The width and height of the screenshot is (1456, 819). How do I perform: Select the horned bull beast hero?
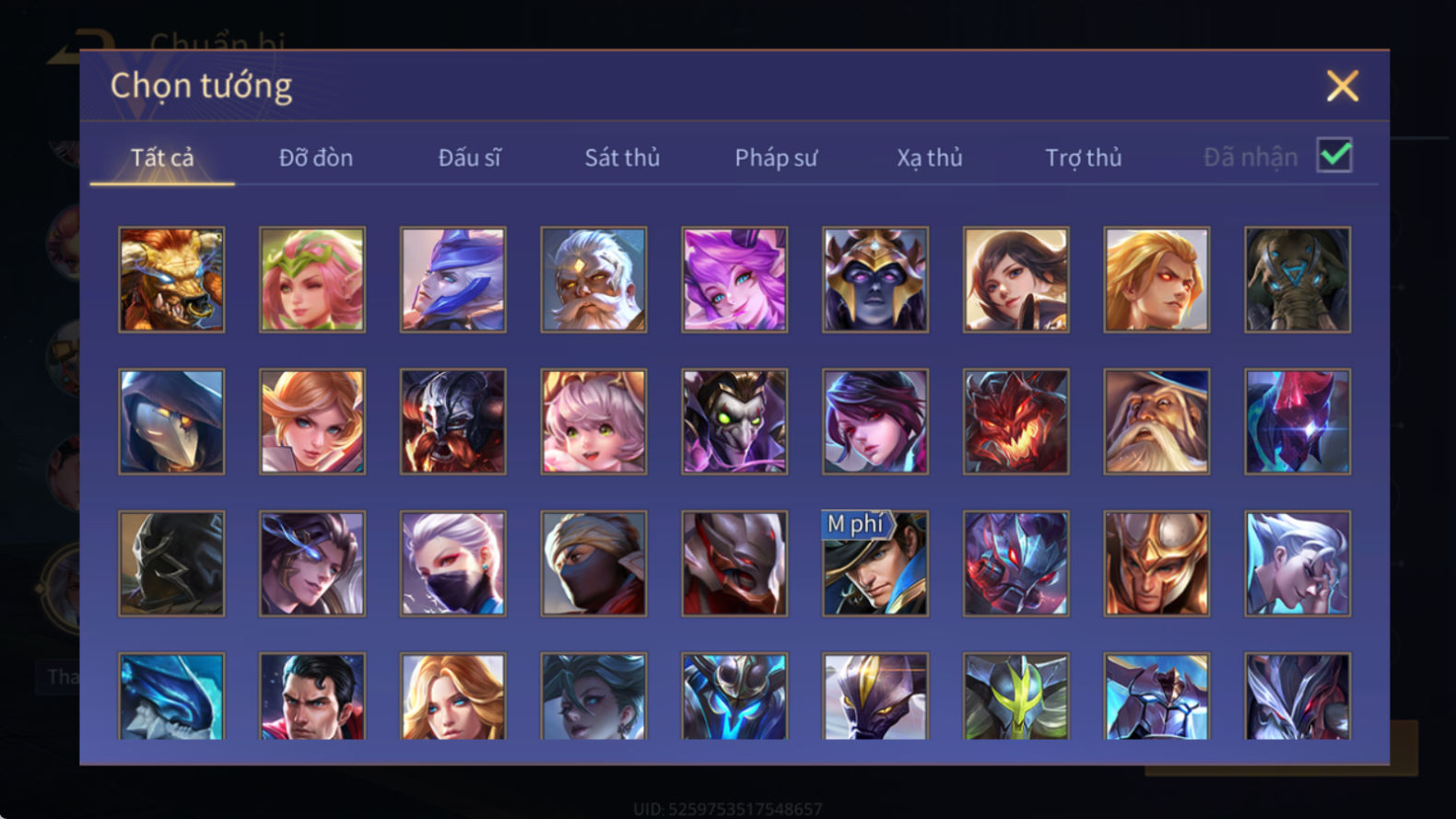(171, 279)
